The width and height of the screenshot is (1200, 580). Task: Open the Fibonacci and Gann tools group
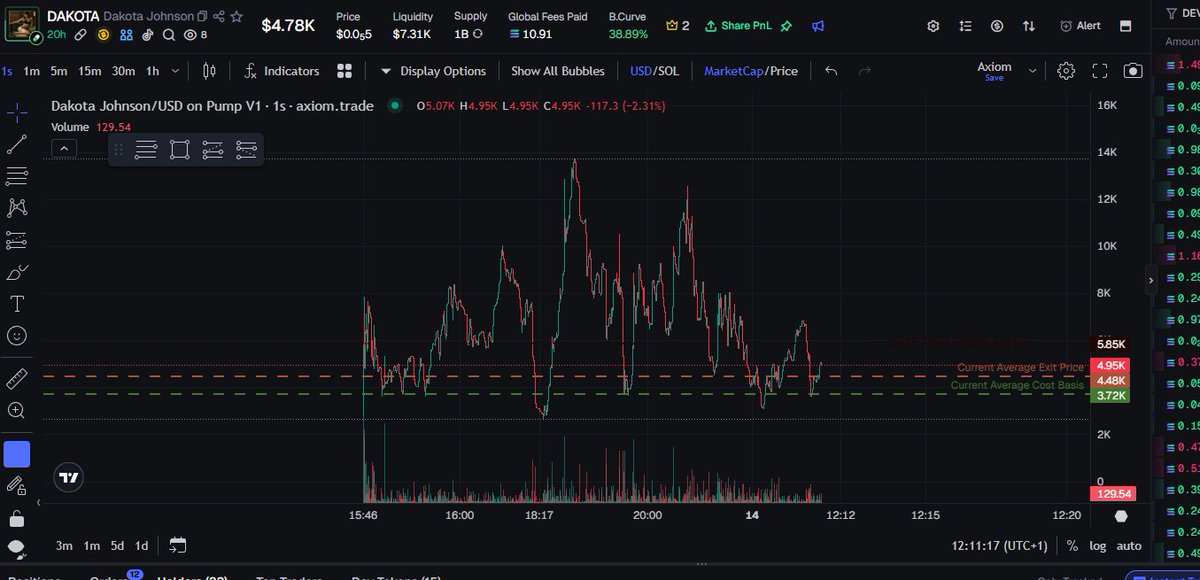pyautogui.click(x=17, y=176)
